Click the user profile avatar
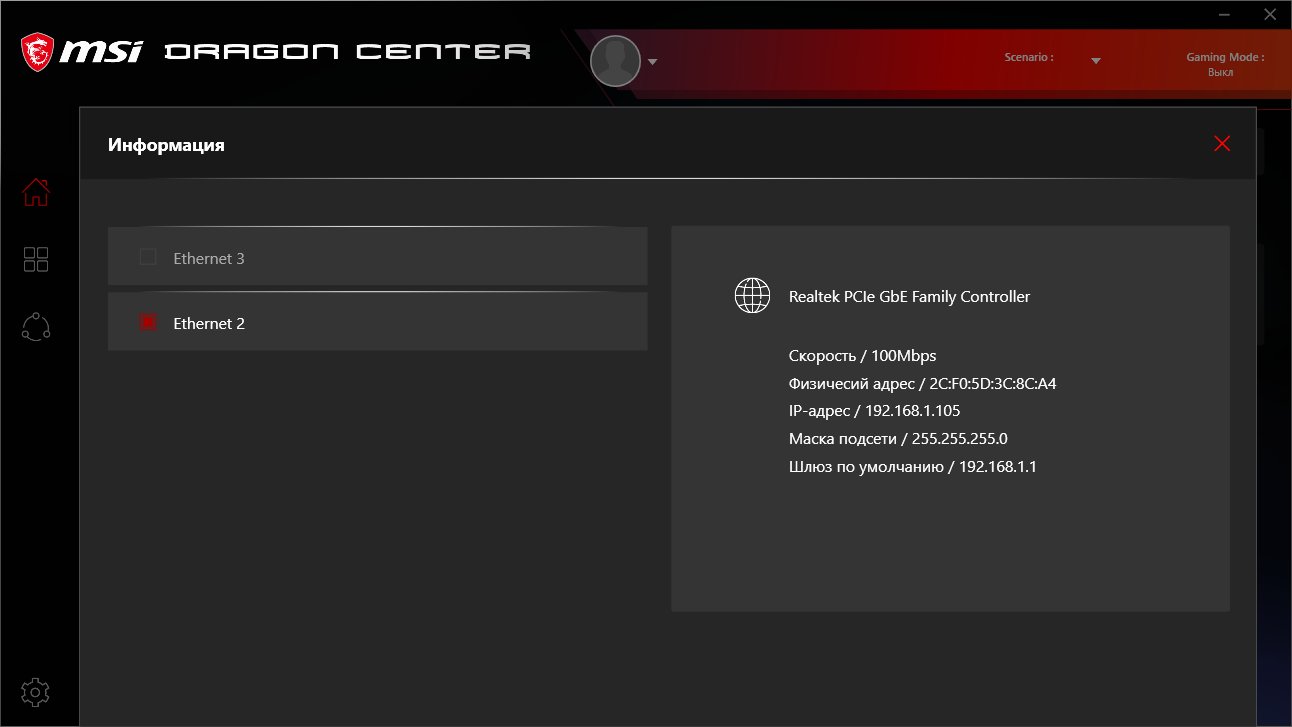 (615, 61)
